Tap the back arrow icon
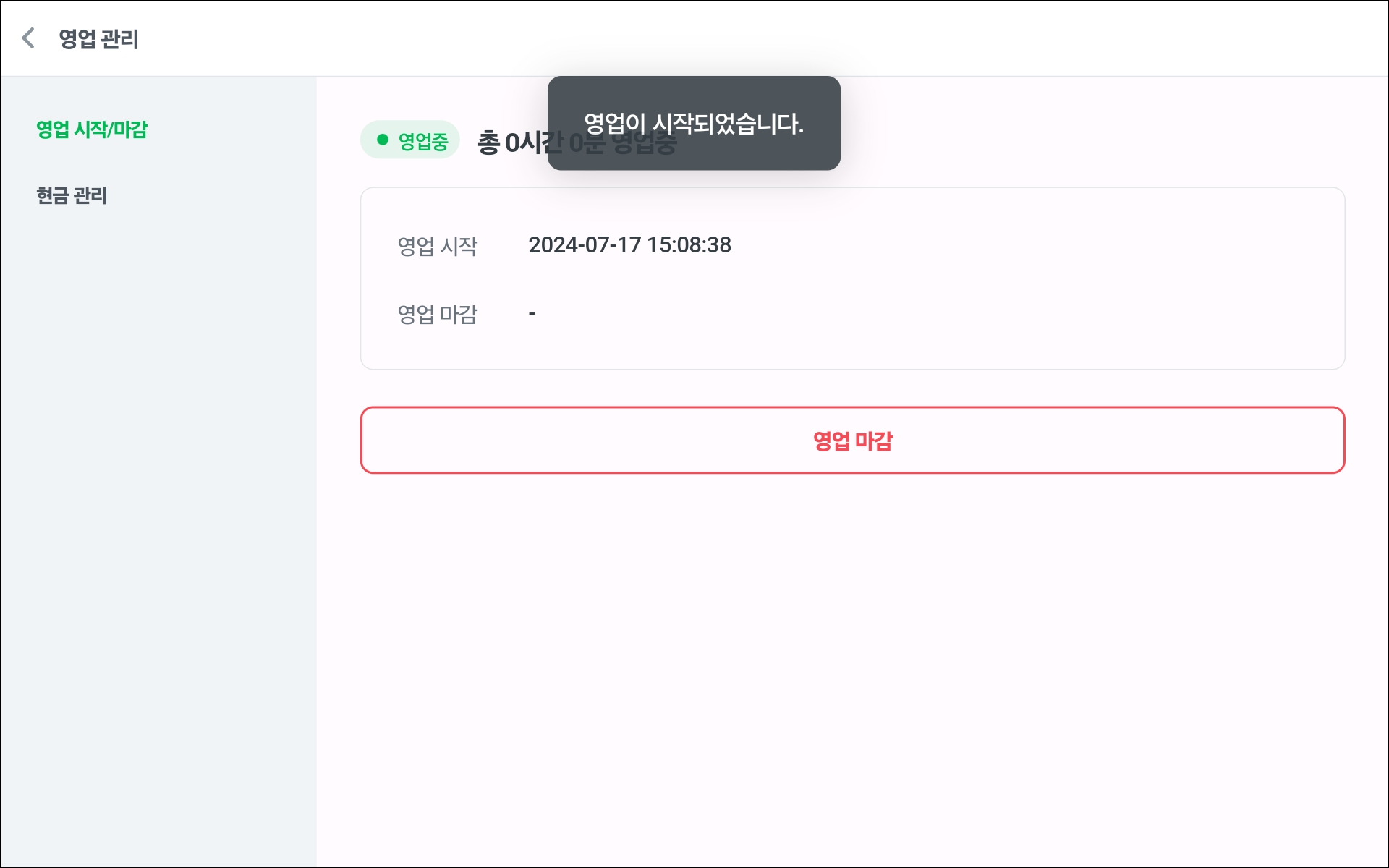 click(29, 38)
